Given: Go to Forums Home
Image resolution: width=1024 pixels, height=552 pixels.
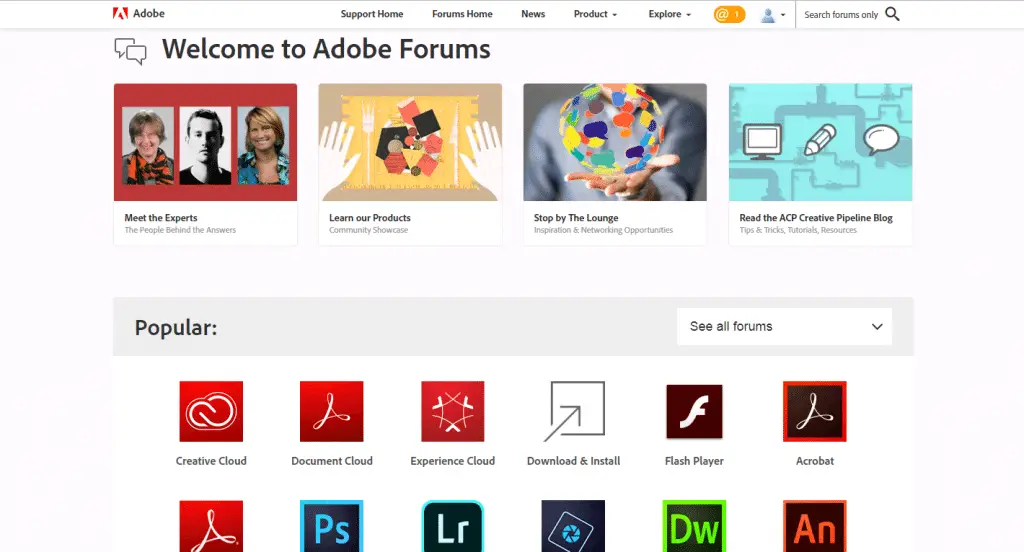Looking at the screenshot, I should click(x=462, y=14).
